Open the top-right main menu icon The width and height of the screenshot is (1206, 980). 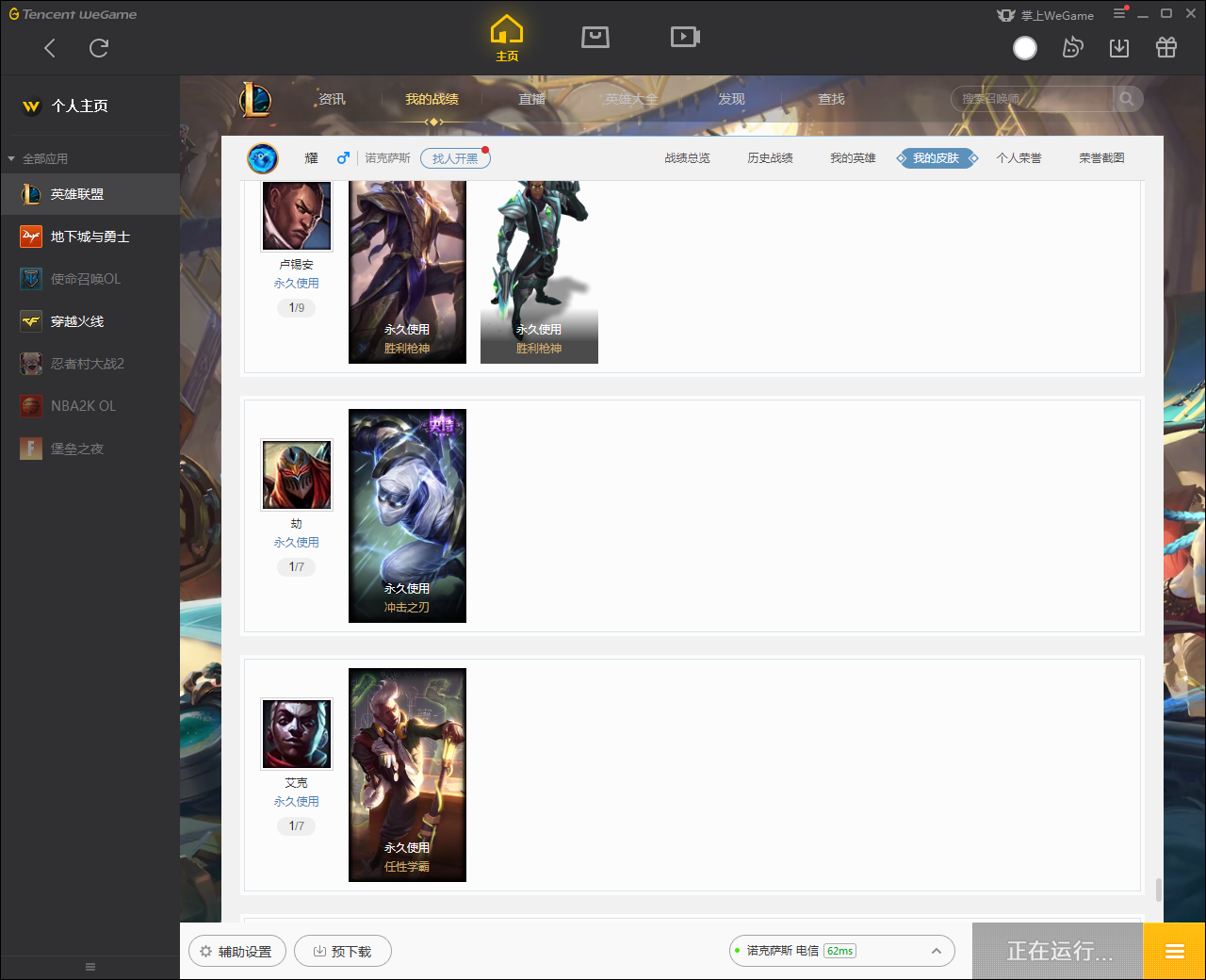pyautogui.click(x=1119, y=13)
